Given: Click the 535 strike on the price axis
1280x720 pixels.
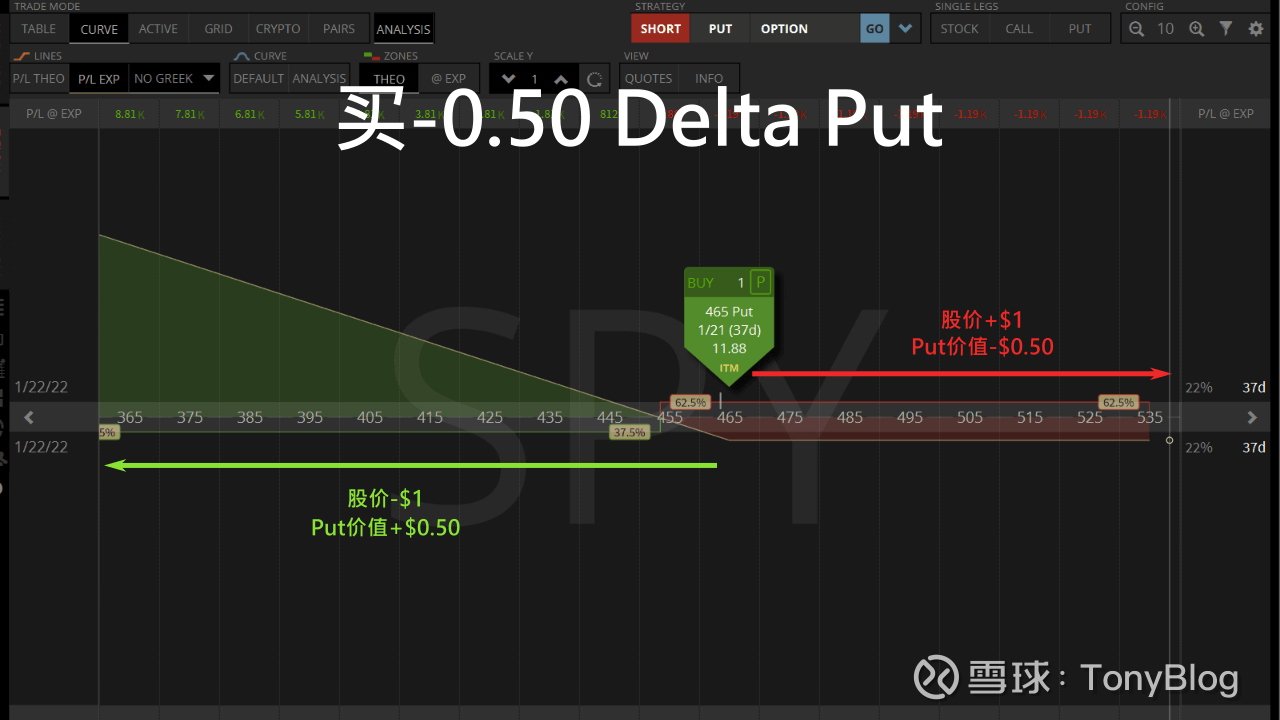Looking at the screenshot, I should pos(1150,417).
